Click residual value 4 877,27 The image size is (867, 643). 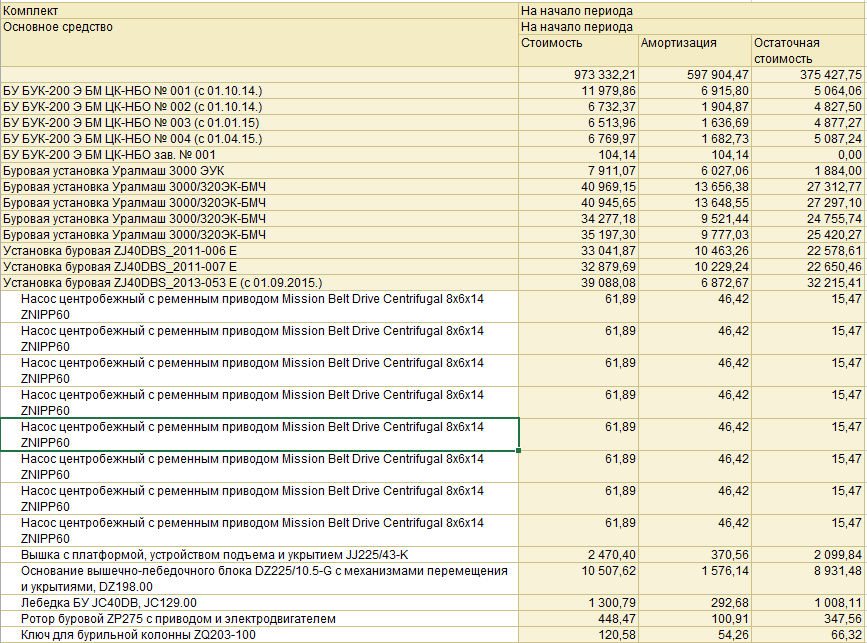click(809, 123)
